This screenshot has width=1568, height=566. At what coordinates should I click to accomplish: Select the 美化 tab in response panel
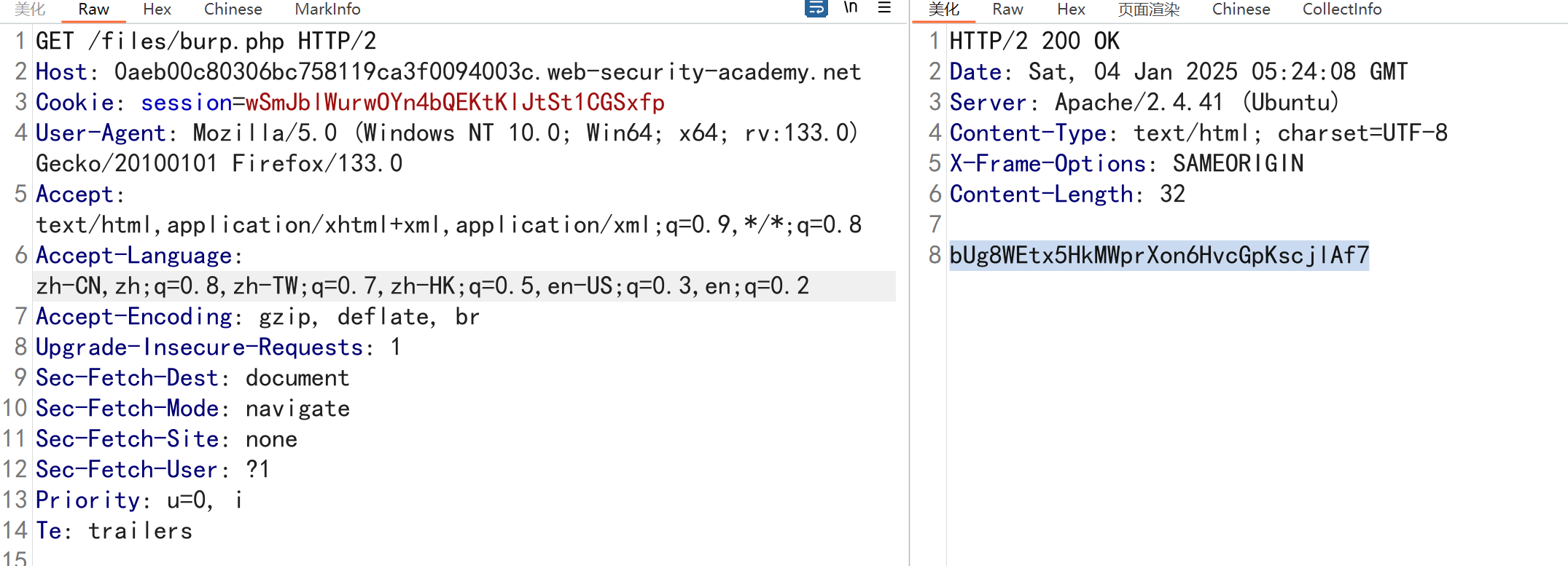click(x=943, y=9)
